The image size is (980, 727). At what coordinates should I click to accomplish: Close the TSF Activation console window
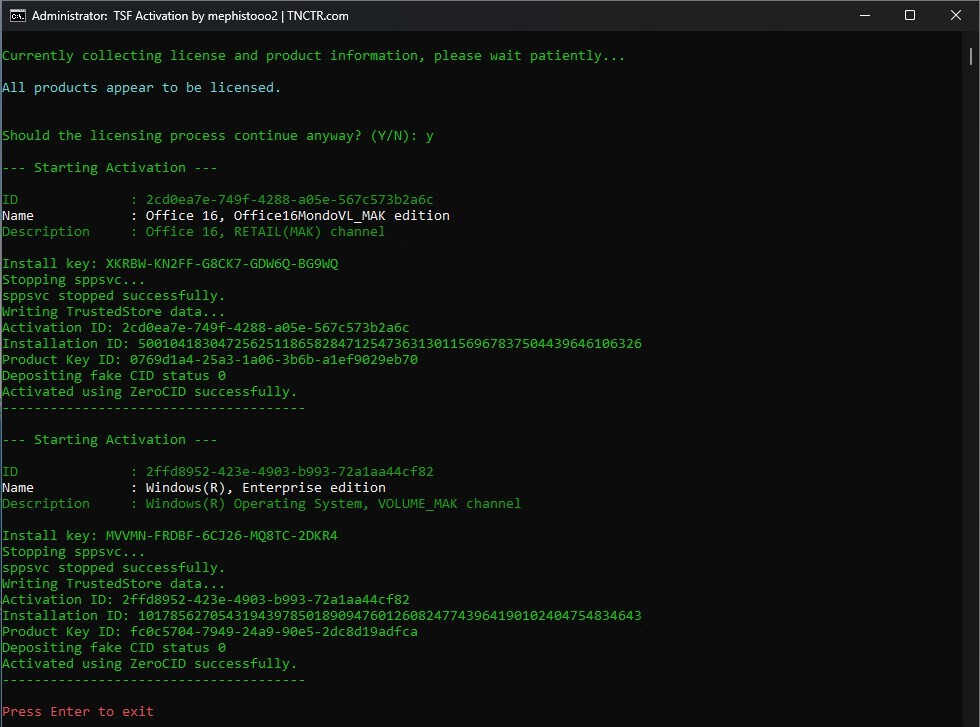click(x=956, y=16)
